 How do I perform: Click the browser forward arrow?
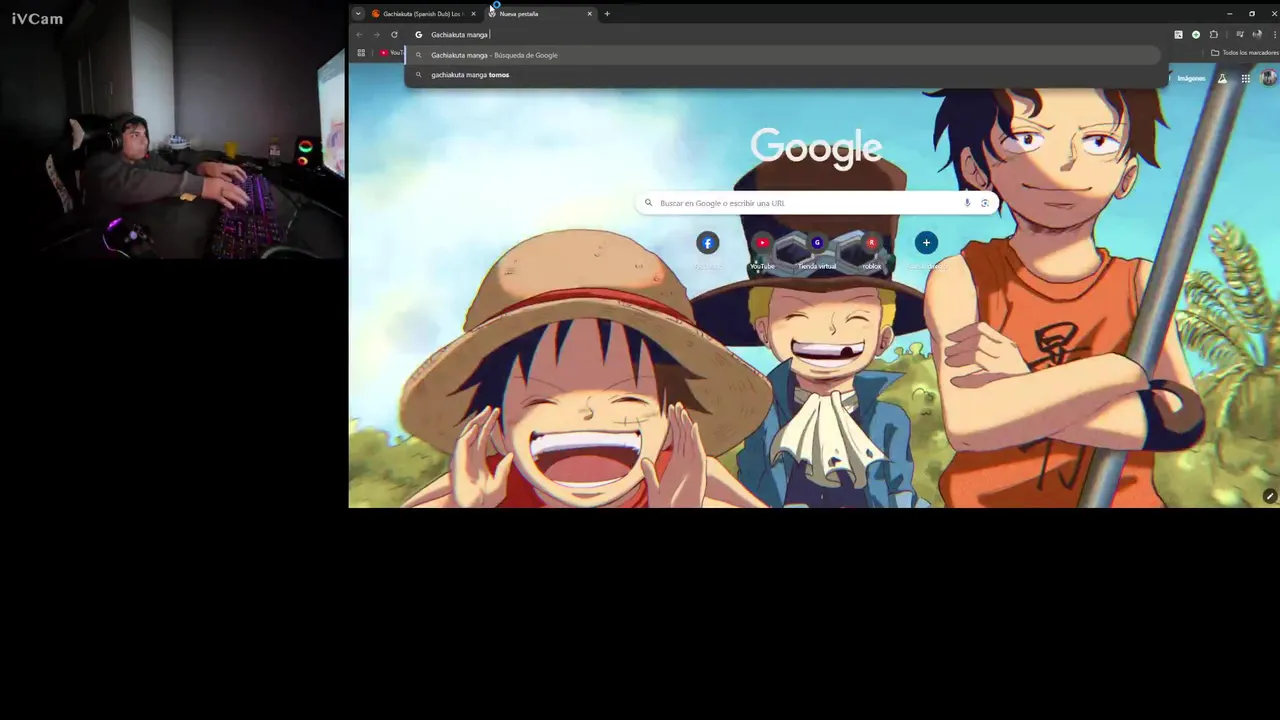point(376,35)
